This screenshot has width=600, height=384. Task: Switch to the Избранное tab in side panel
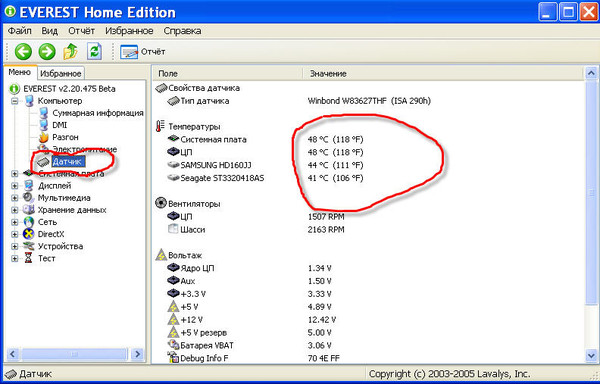[x=60, y=73]
